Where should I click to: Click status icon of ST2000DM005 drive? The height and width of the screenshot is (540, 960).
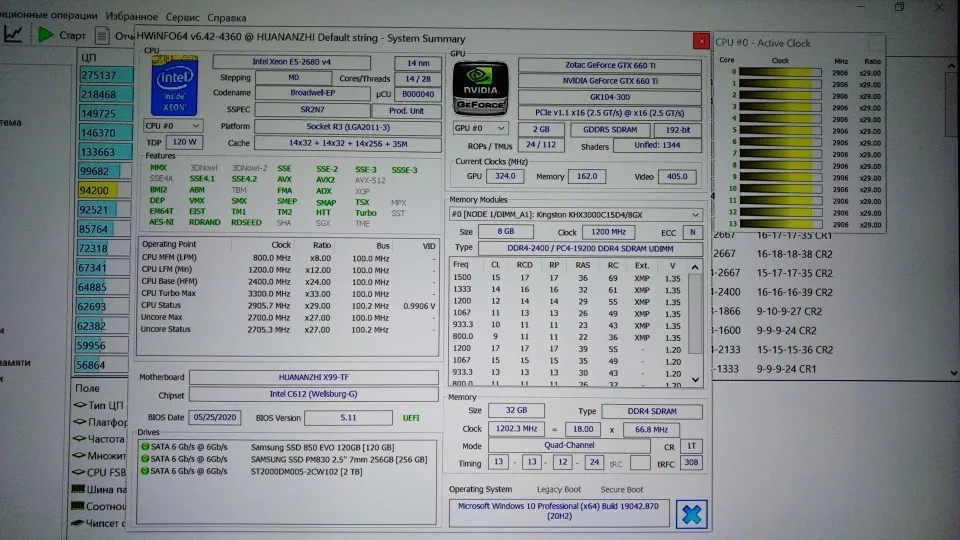point(145,471)
